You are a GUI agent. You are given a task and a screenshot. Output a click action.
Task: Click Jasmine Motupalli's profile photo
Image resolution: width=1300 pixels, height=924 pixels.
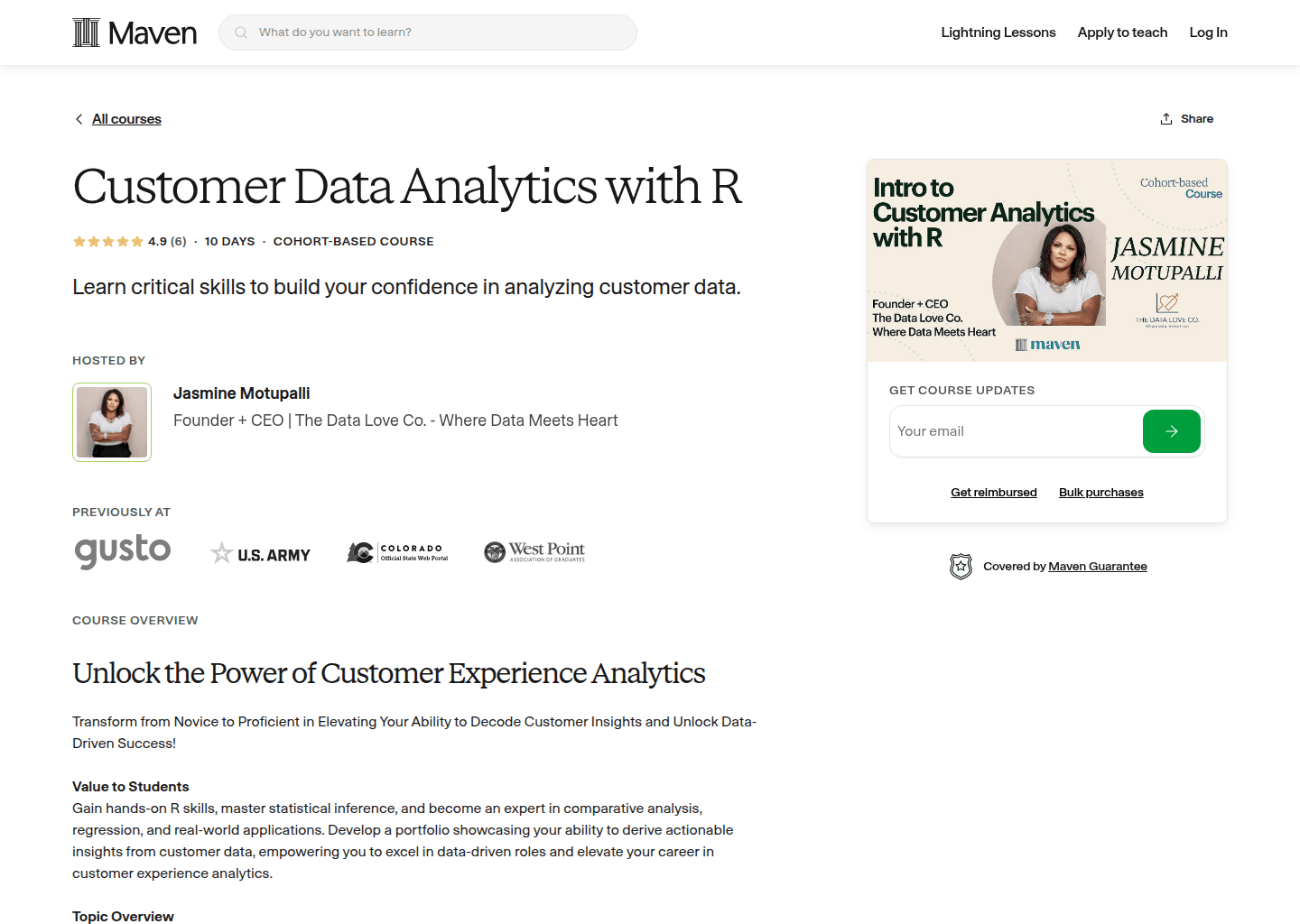pyautogui.click(x=112, y=421)
